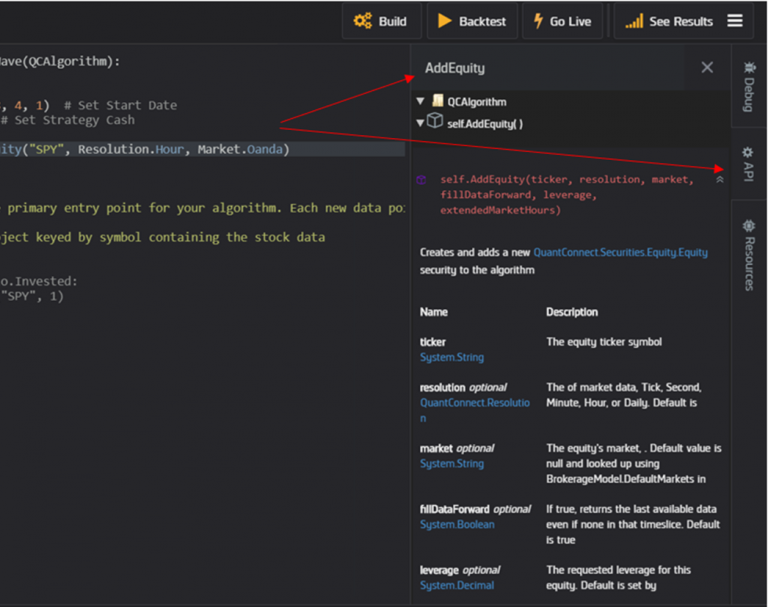Open the Debug side tab
Screen dimensions: 768x607
[748, 86]
